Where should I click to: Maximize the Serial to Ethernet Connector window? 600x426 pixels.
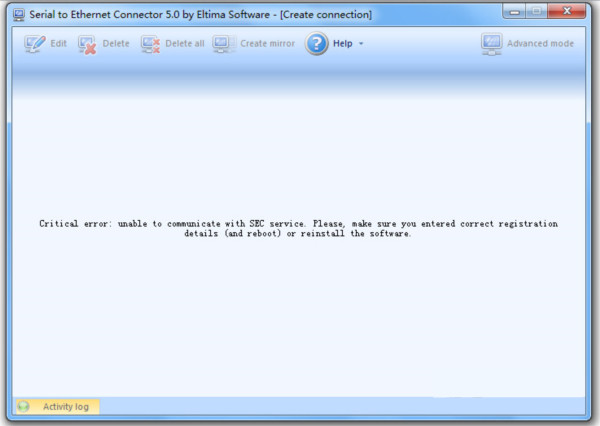(x=536, y=14)
